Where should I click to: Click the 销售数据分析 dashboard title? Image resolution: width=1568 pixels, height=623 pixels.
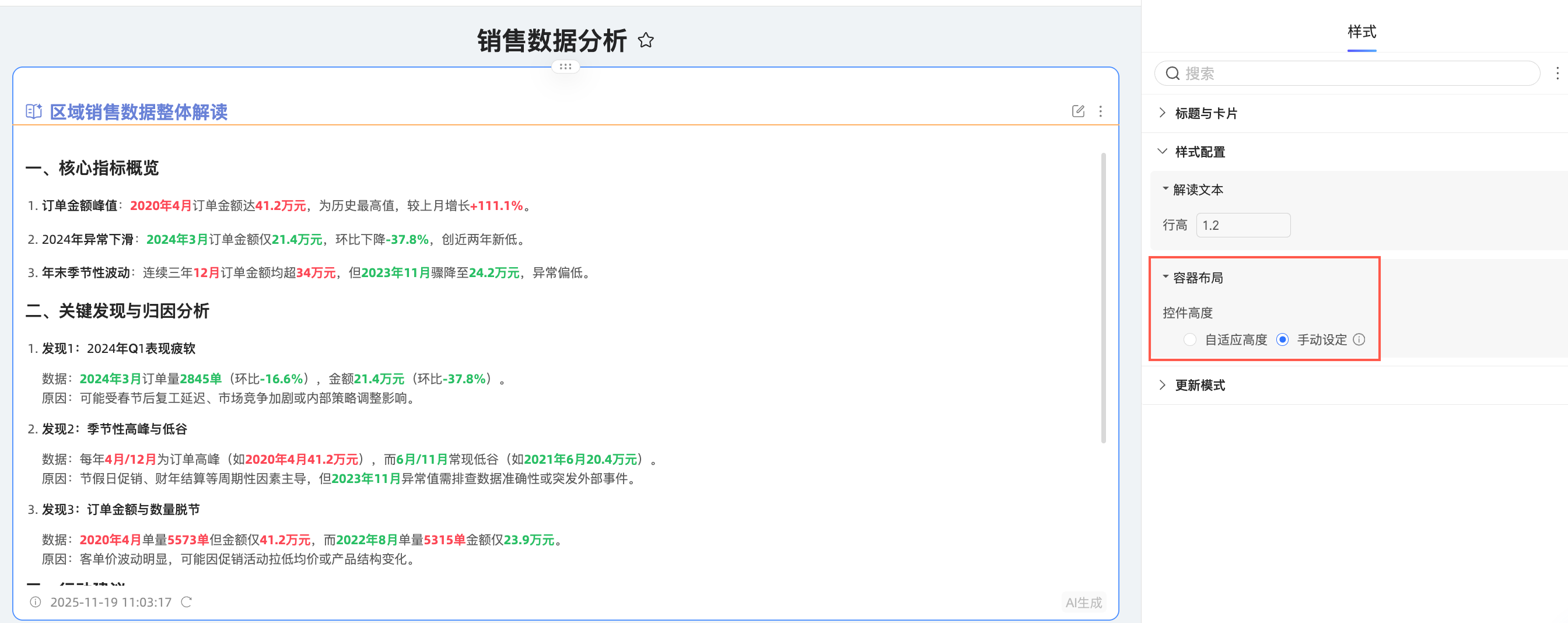552,41
